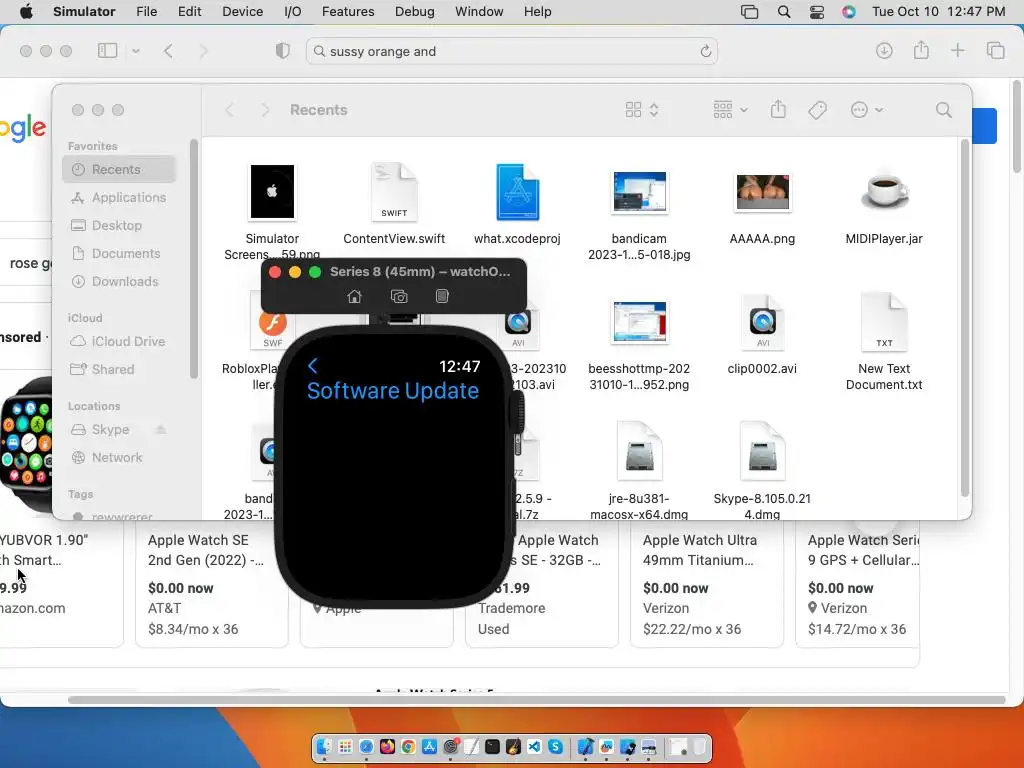The height and width of the screenshot is (768, 1024).
Task: Select New Text Document.txt file
Action: pyautogui.click(x=884, y=341)
